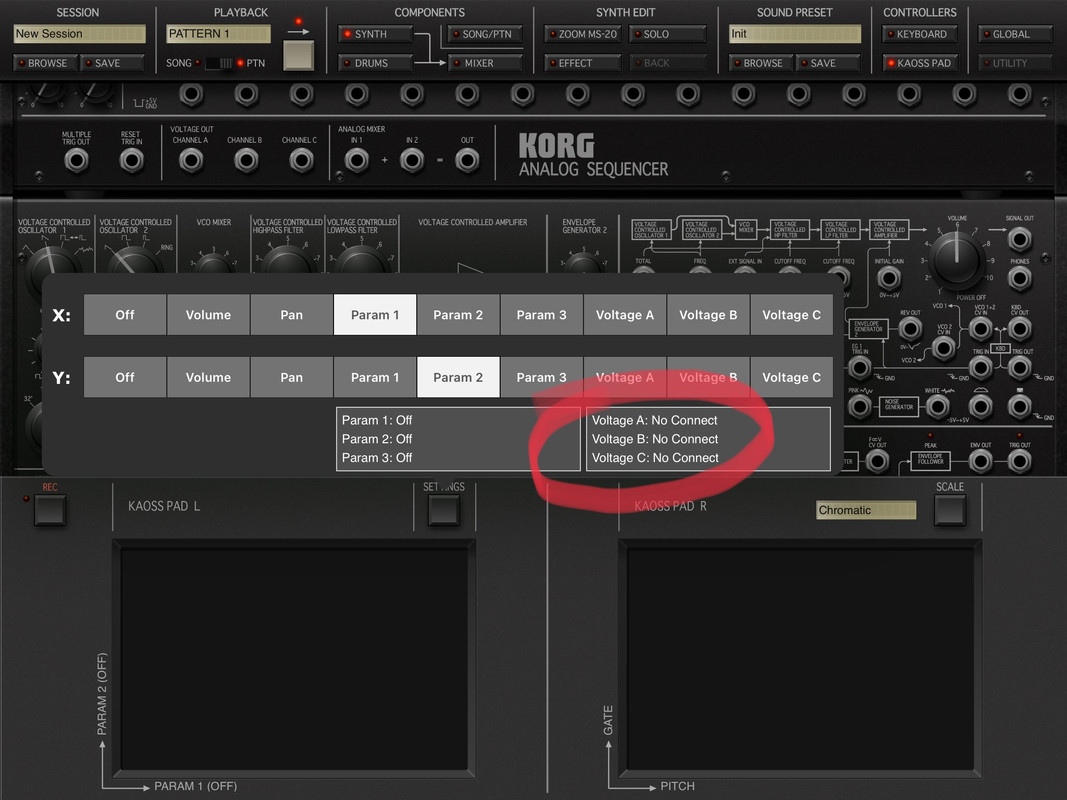Open the EFFECT section
The height and width of the screenshot is (800, 1067).
pyautogui.click(x=583, y=63)
